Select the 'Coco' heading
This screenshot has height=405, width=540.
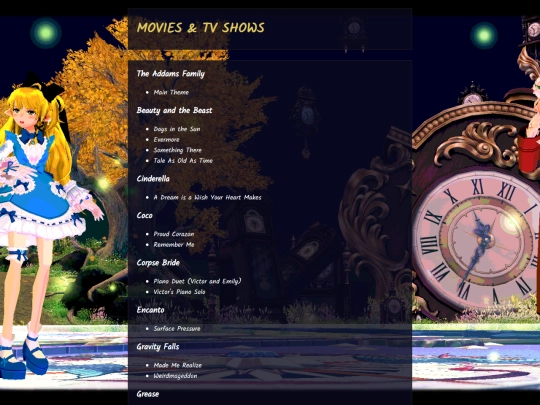pyautogui.click(x=145, y=216)
